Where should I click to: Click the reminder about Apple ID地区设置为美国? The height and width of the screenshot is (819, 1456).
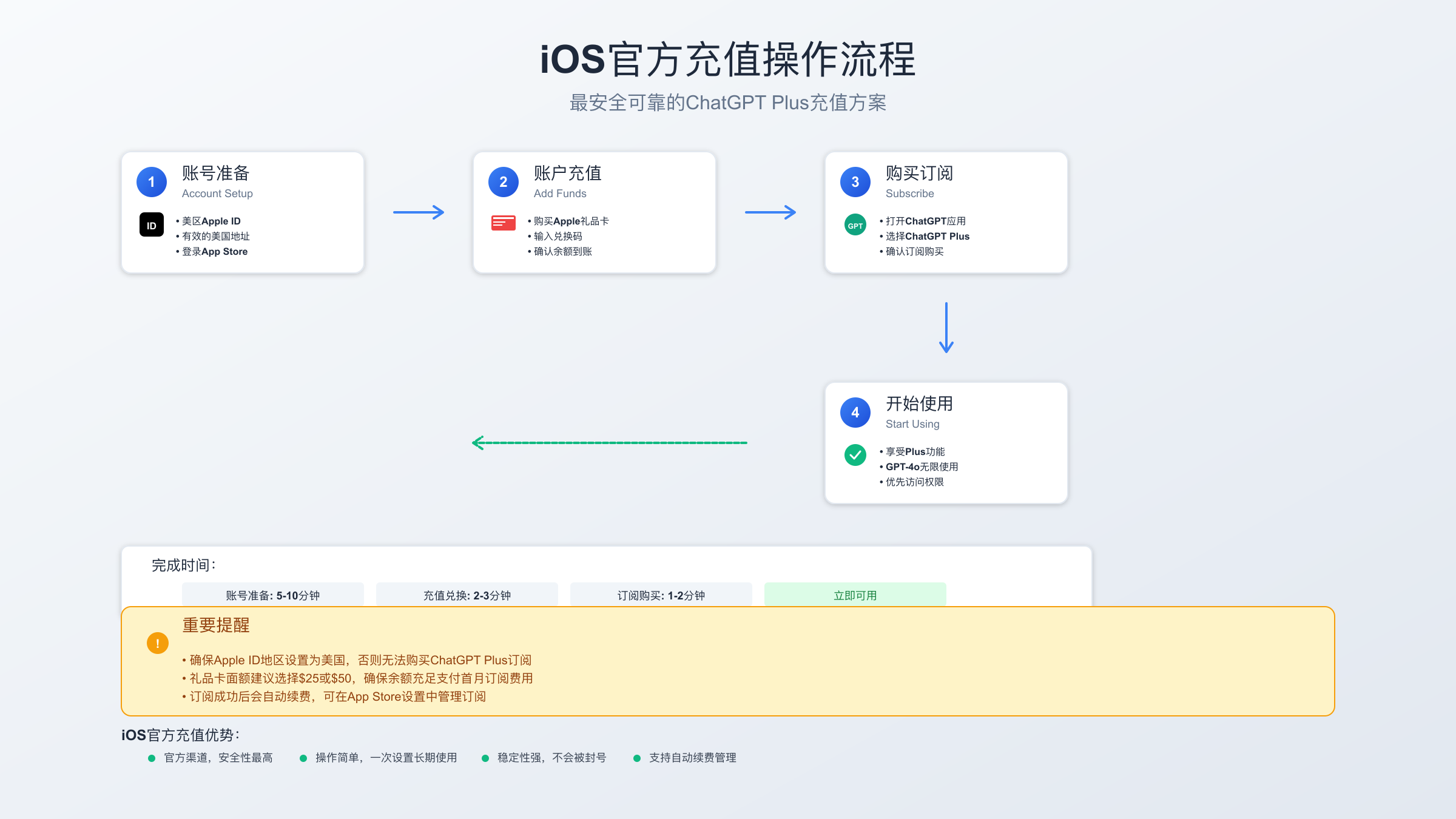point(357,660)
